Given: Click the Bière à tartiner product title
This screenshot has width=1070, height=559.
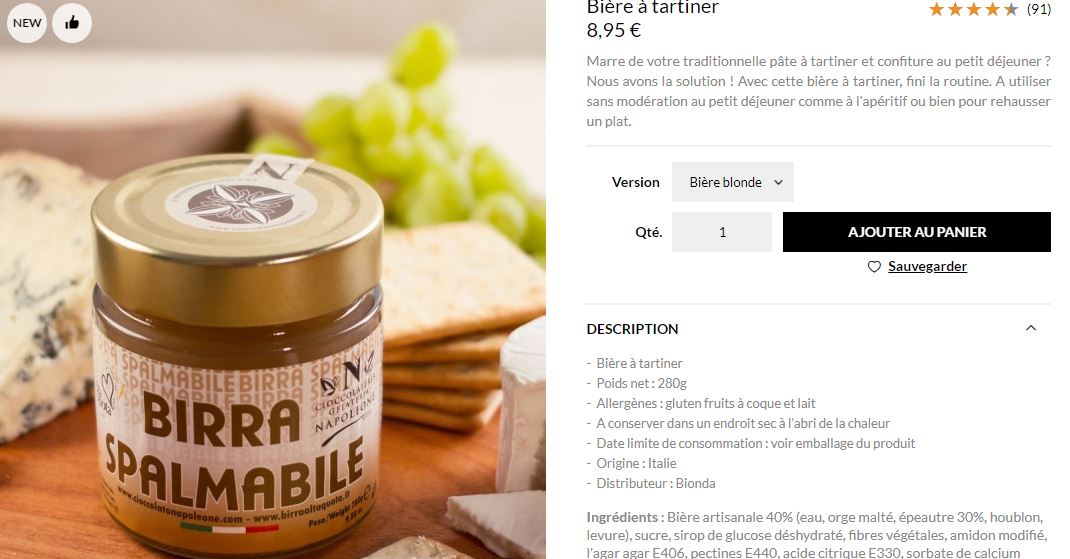Looking at the screenshot, I should coord(652,8).
